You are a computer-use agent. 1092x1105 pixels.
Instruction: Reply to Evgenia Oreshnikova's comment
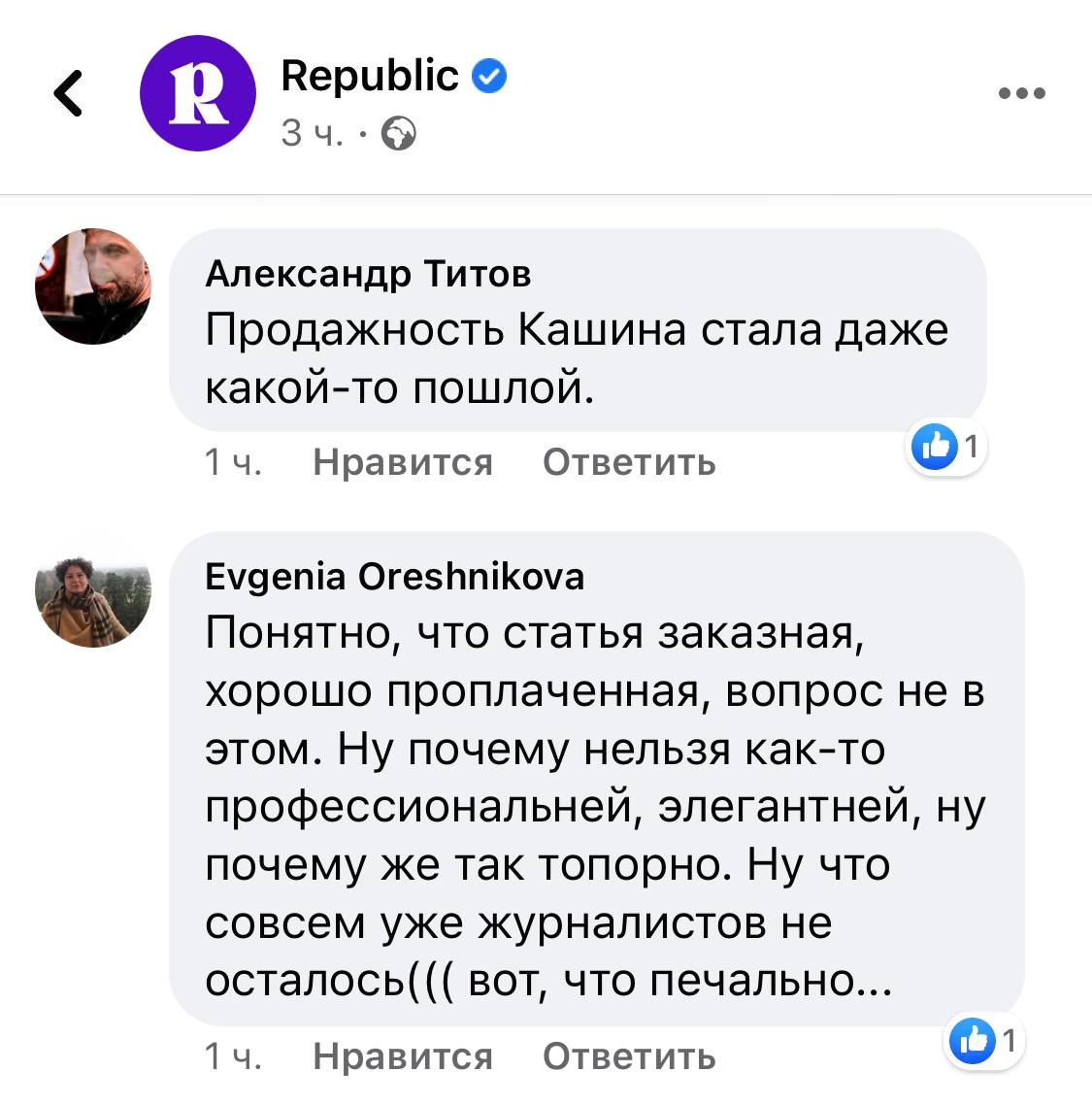pos(629,1056)
